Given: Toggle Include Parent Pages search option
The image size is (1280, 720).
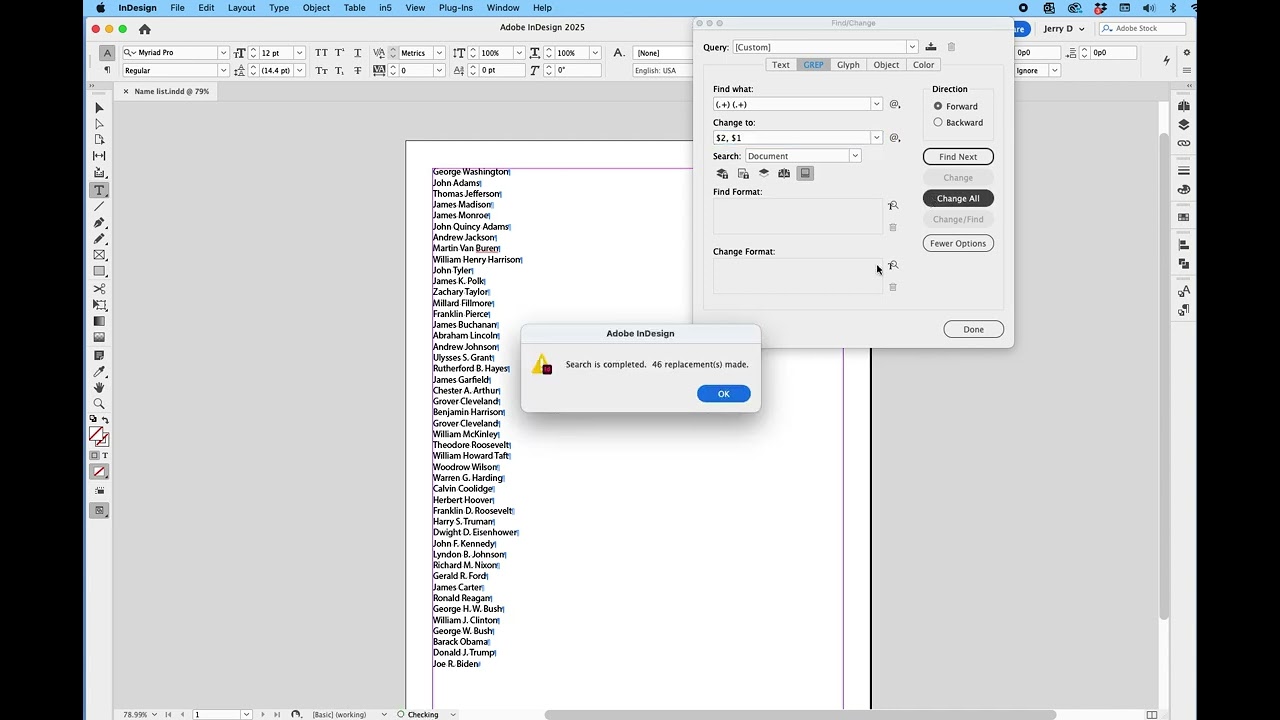Looking at the screenshot, I should click(x=784, y=174).
